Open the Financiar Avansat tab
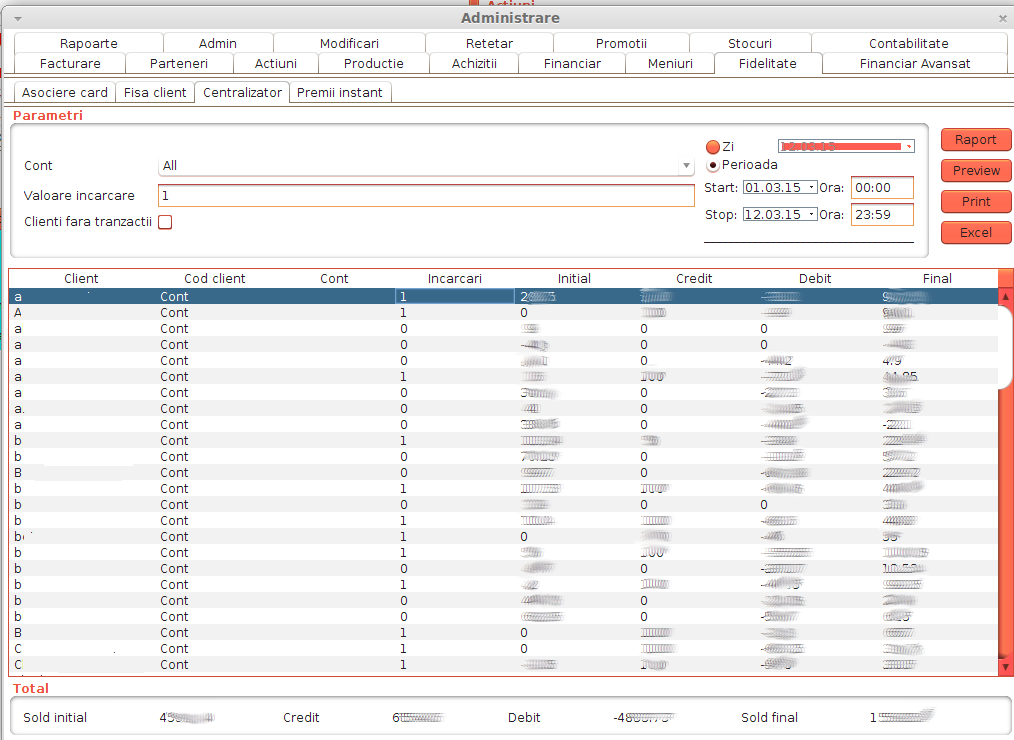 click(915, 63)
